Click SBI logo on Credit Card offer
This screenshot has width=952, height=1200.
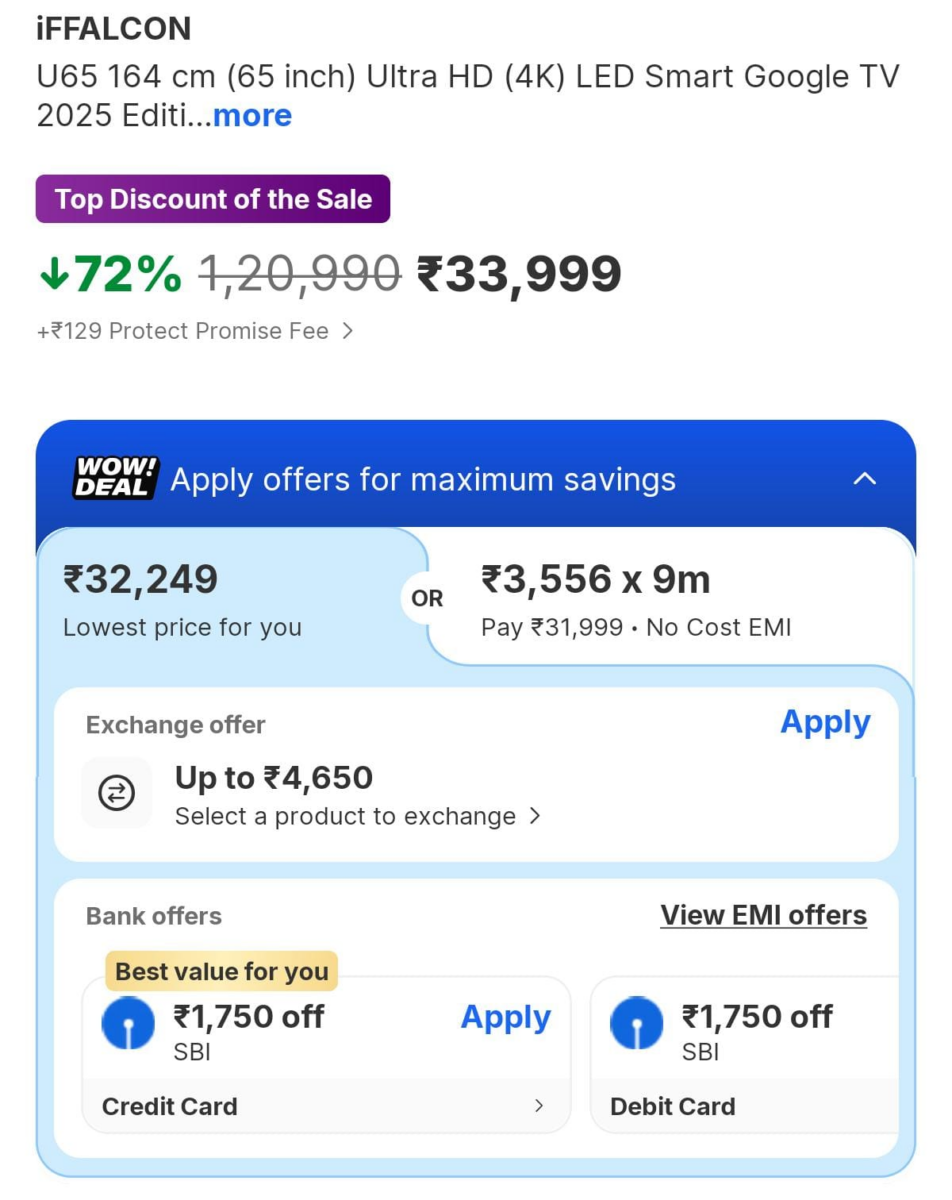[x=129, y=1023]
